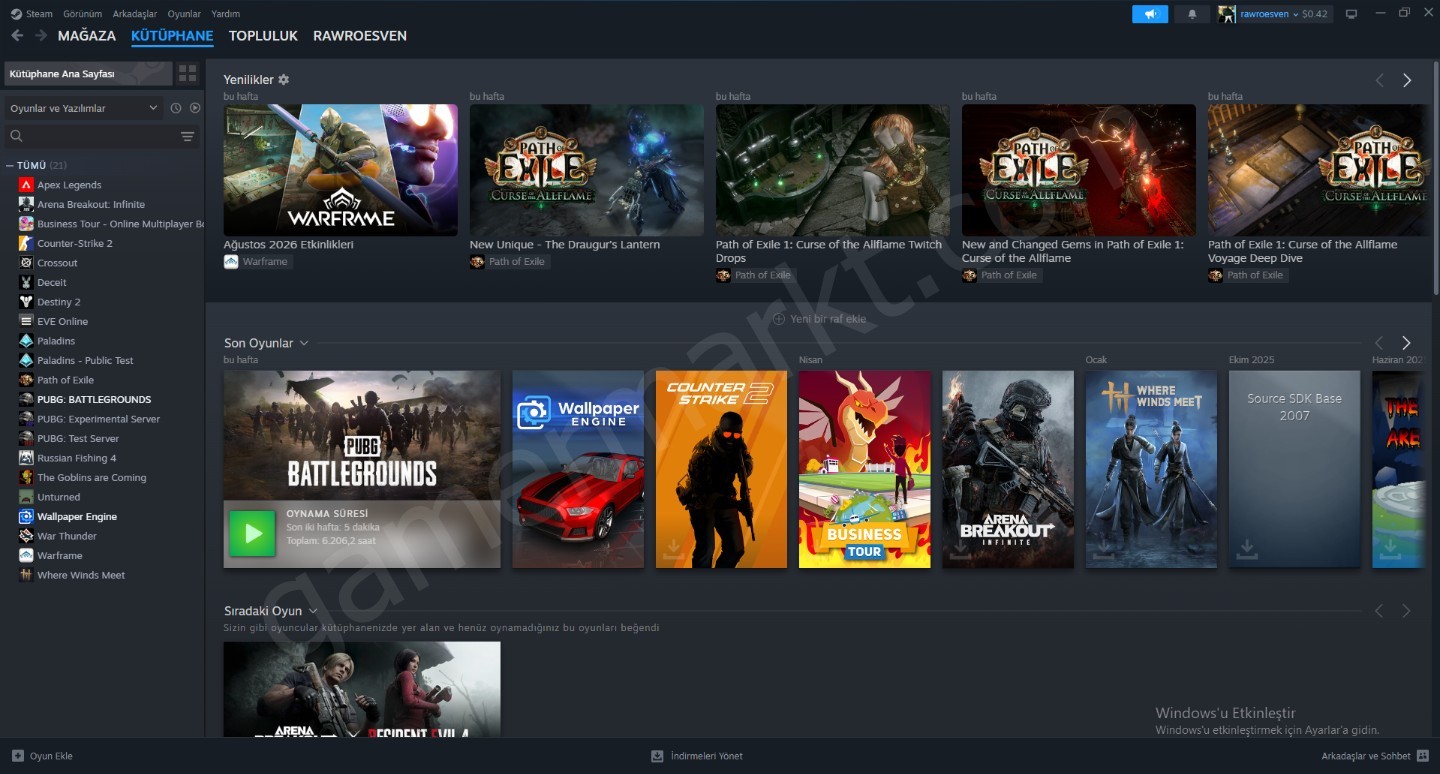Screen dimensions: 1440x774
Task: Open Oyunlar ve Yazılımlar filter dropdown
Action: pyautogui.click(x=83, y=108)
